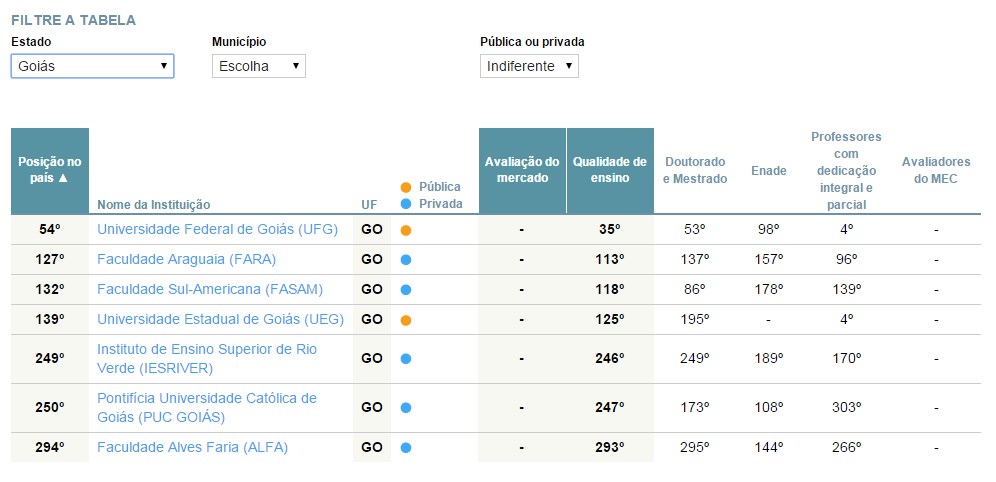Sort by Posição no país column
This screenshot has width=996, height=482.
tap(50, 169)
